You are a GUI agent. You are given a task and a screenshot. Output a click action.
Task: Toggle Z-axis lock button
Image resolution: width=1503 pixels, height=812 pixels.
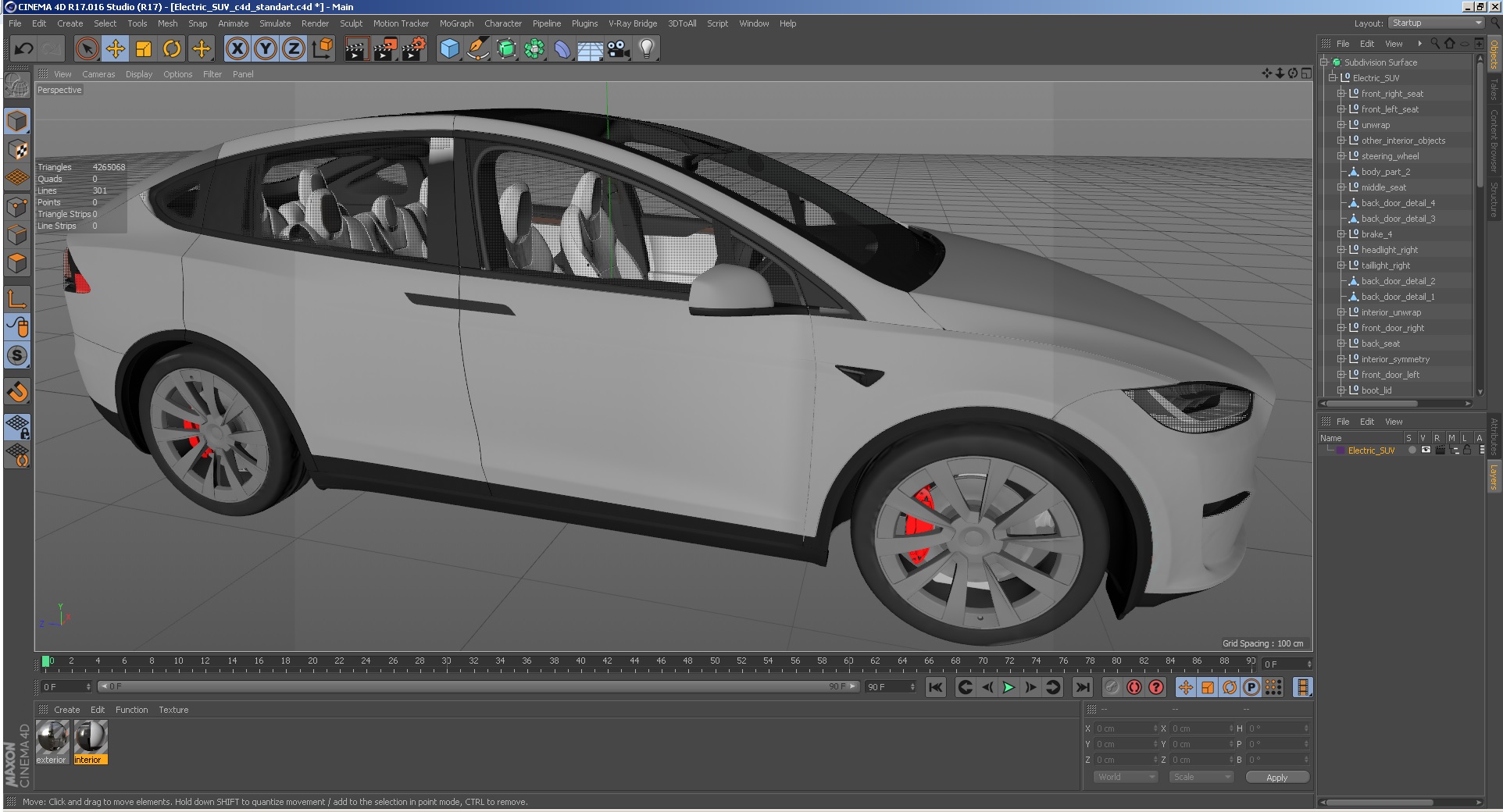tap(294, 49)
